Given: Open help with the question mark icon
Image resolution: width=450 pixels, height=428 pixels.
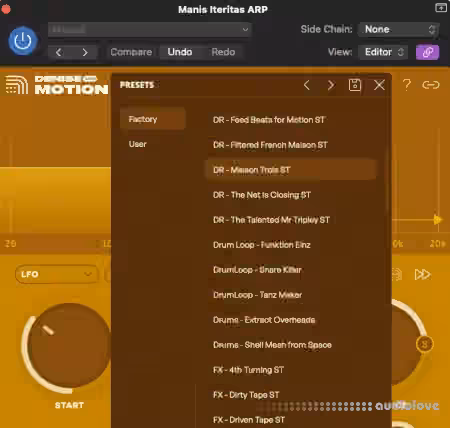Looking at the screenshot, I should point(407,85).
